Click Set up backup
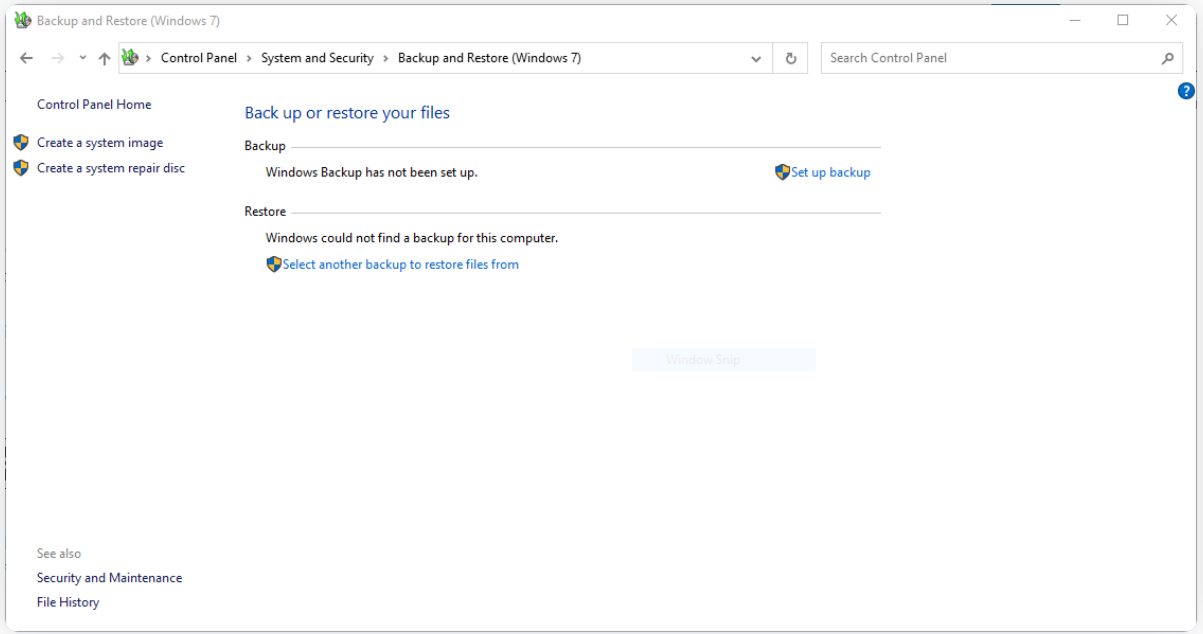Viewport: 1203px width, 634px height. (831, 172)
